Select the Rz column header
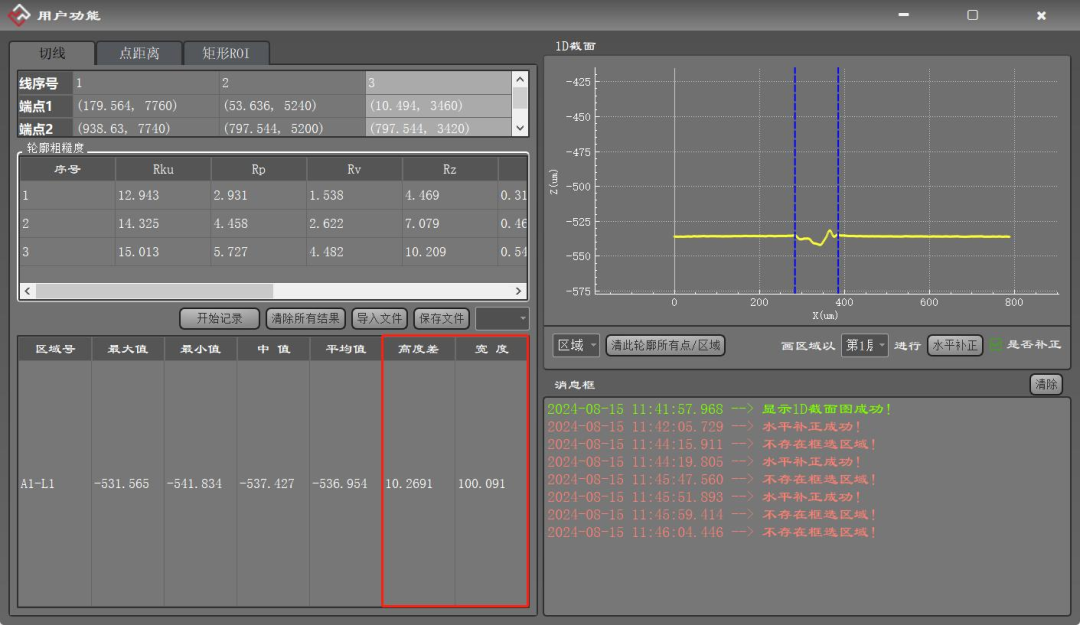The height and width of the screenshot is (625, 1080). click(449, 170)
